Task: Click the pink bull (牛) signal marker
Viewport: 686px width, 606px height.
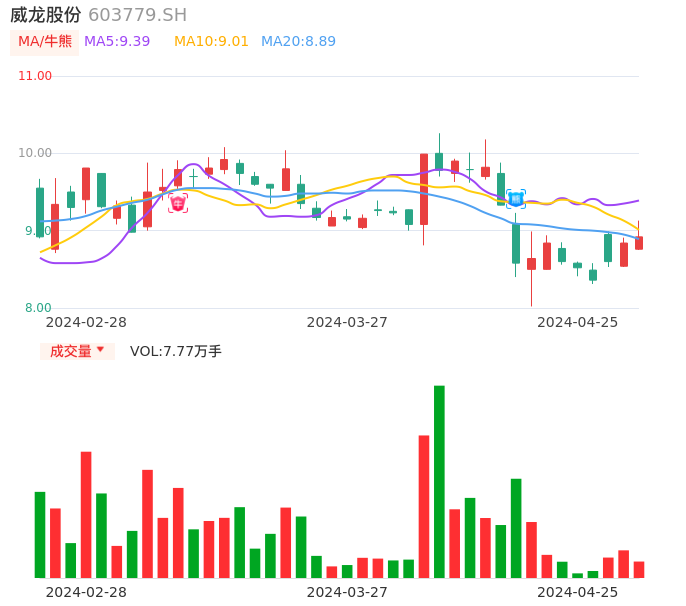Action: click(178, 203)
